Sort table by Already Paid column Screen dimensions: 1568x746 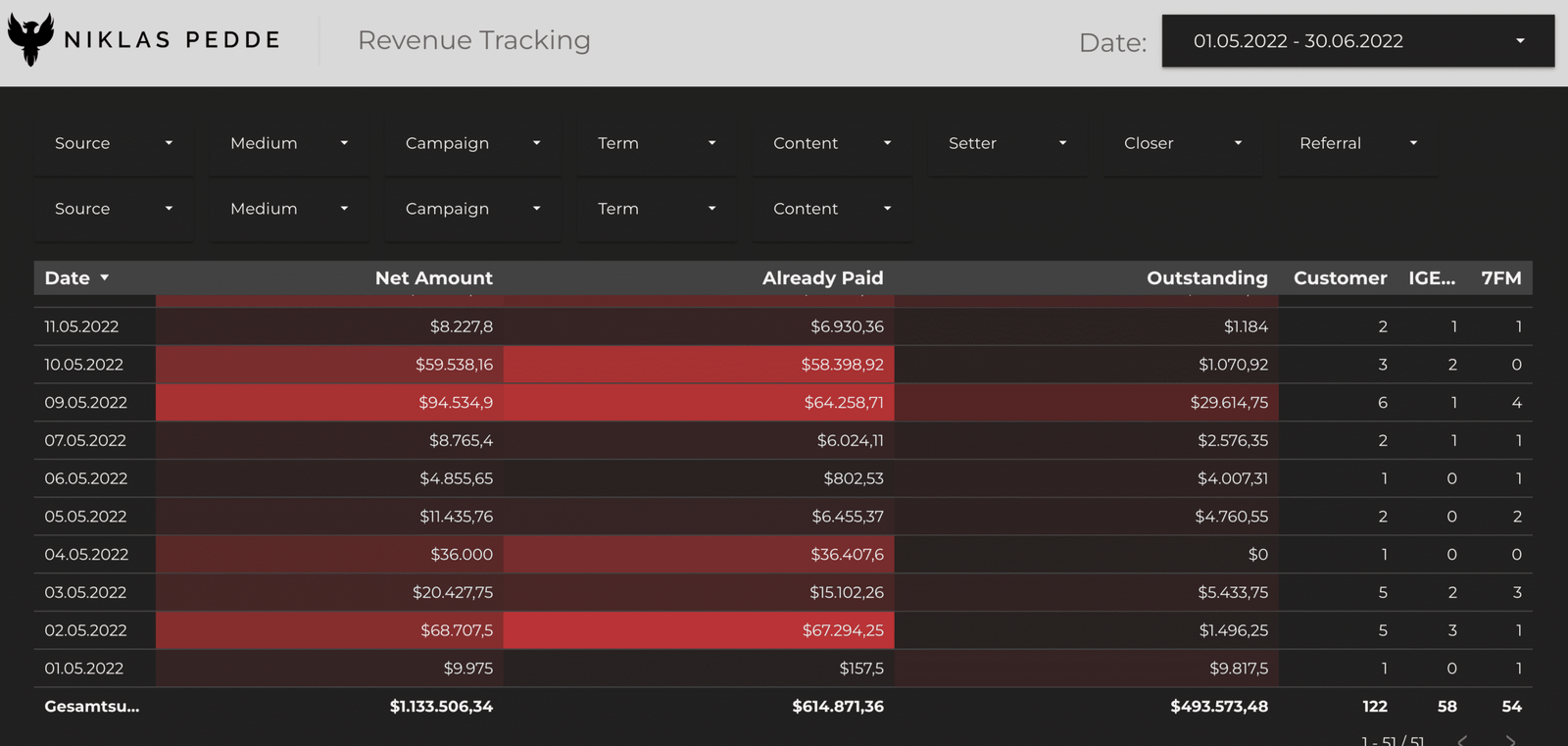coord(822,278)
